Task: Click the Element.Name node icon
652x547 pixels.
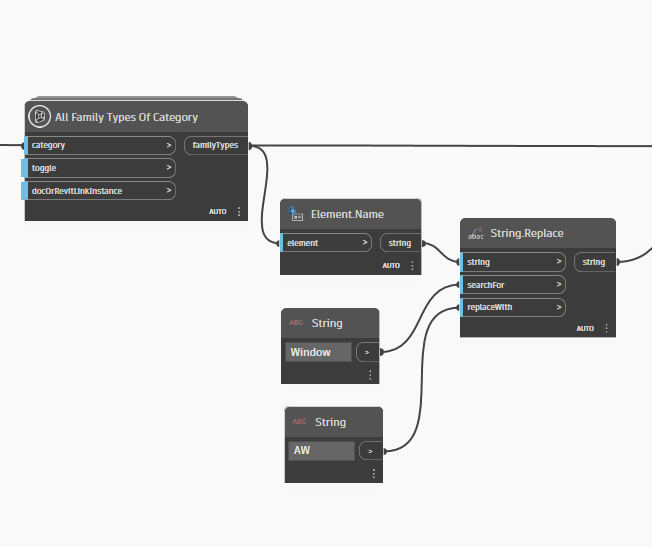Action: [x=296, y=214]
